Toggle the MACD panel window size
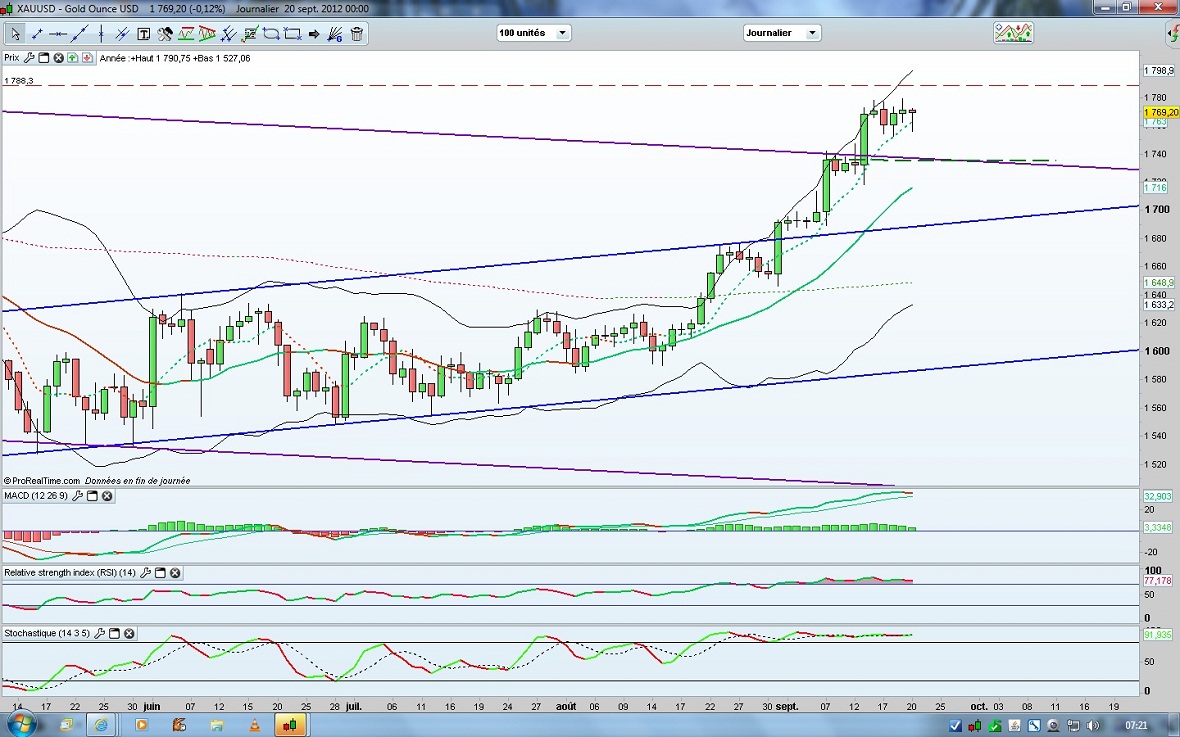Screen dimensions: 1180x737 pyautogui.click(x=91, y=496)
